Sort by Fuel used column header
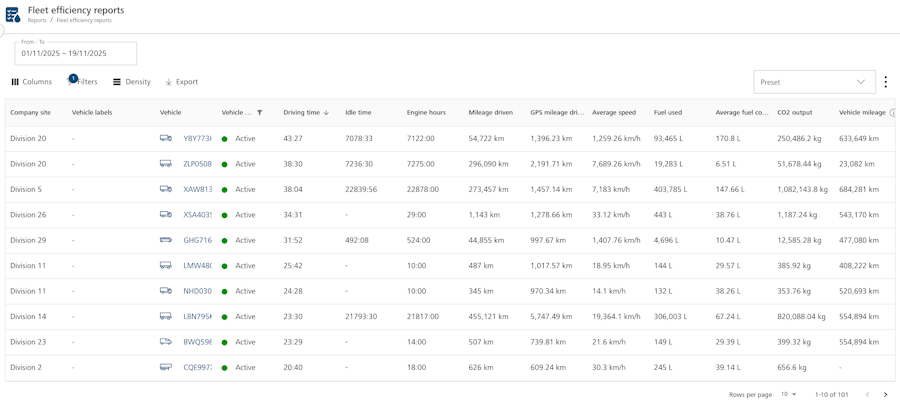This screenshot has height=413, width=900. click(667, 113)
